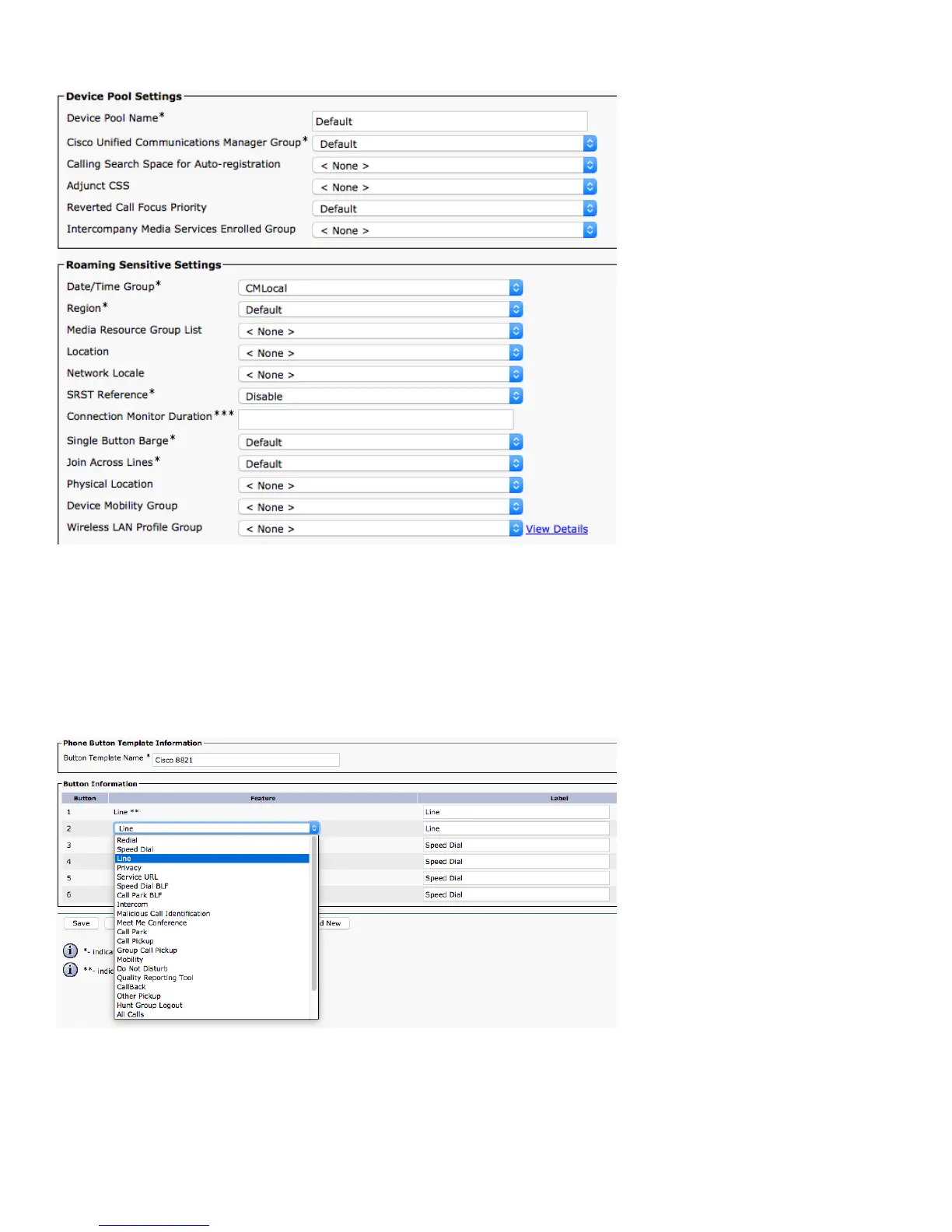Open the Region dropdown
Image resolution: width=952 pixels, height=1232 pixels.
click(380, 310)
